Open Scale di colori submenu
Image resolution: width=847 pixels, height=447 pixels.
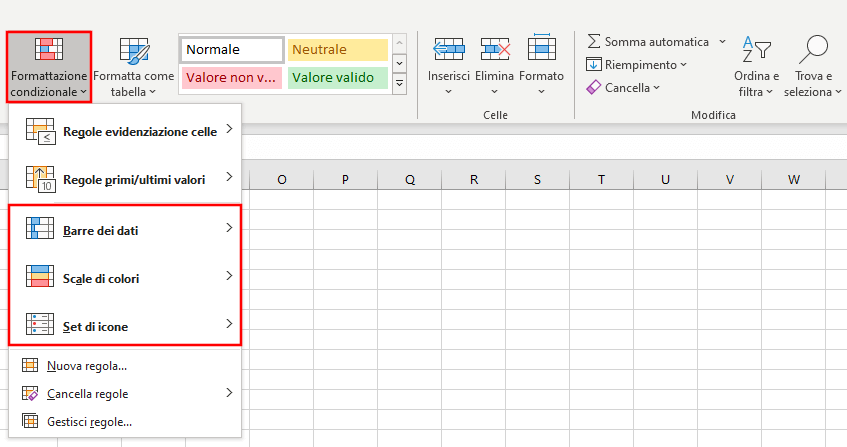[125, 279]
